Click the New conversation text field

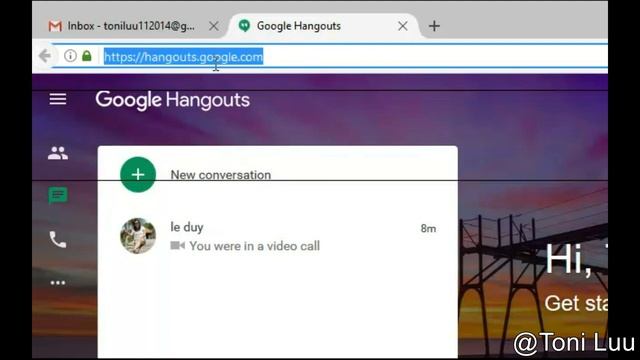220,175
